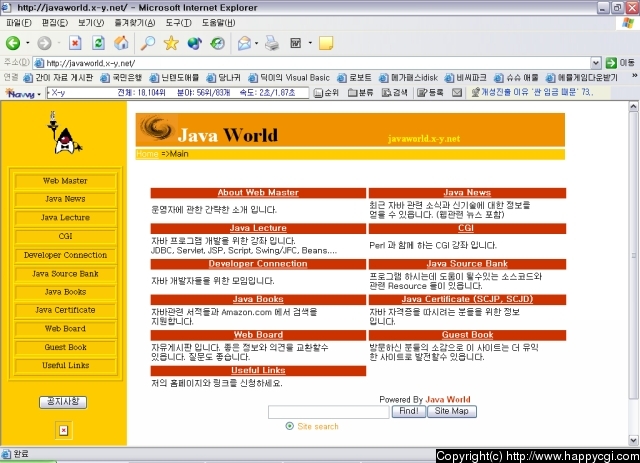Click the site search text field
The width and height of the screenshot is (640, 463).
(329, 412)
